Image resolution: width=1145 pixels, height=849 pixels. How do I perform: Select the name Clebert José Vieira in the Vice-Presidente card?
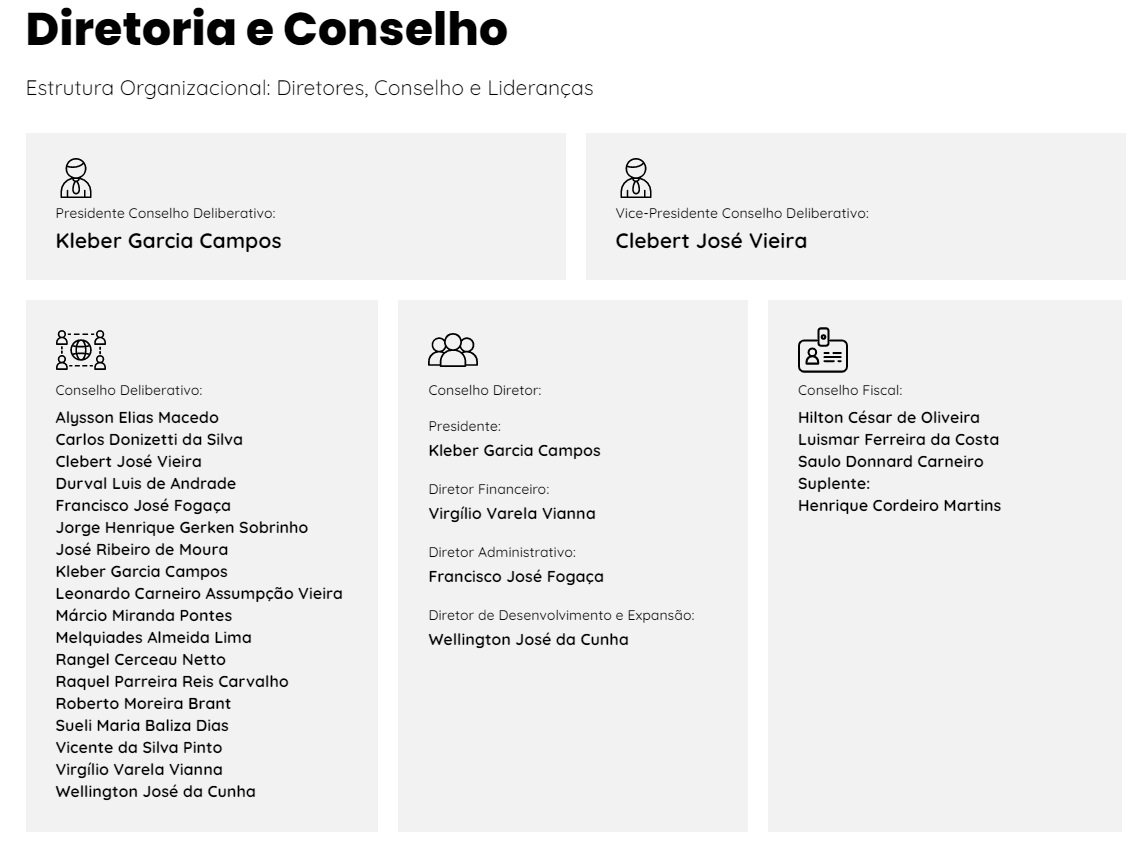(x=711, y=241)
